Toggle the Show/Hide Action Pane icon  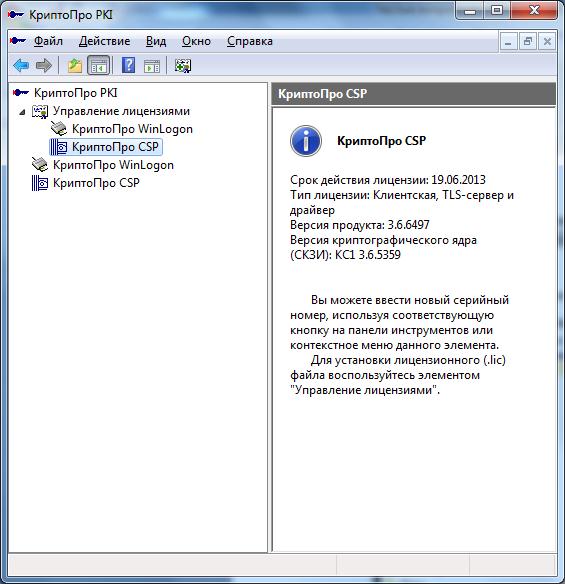[x=152, y=66]
